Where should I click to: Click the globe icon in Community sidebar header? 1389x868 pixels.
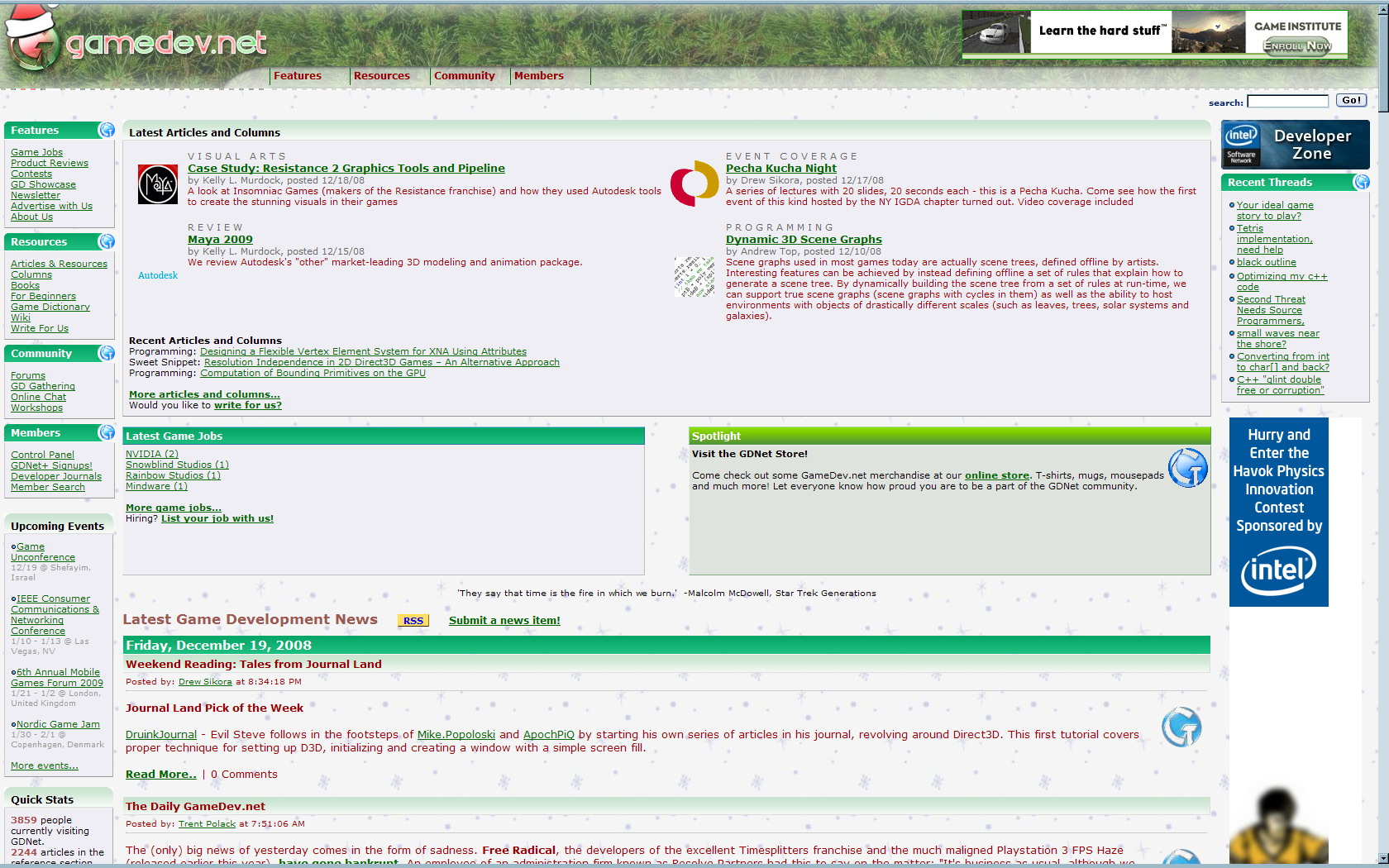(106, 353)
